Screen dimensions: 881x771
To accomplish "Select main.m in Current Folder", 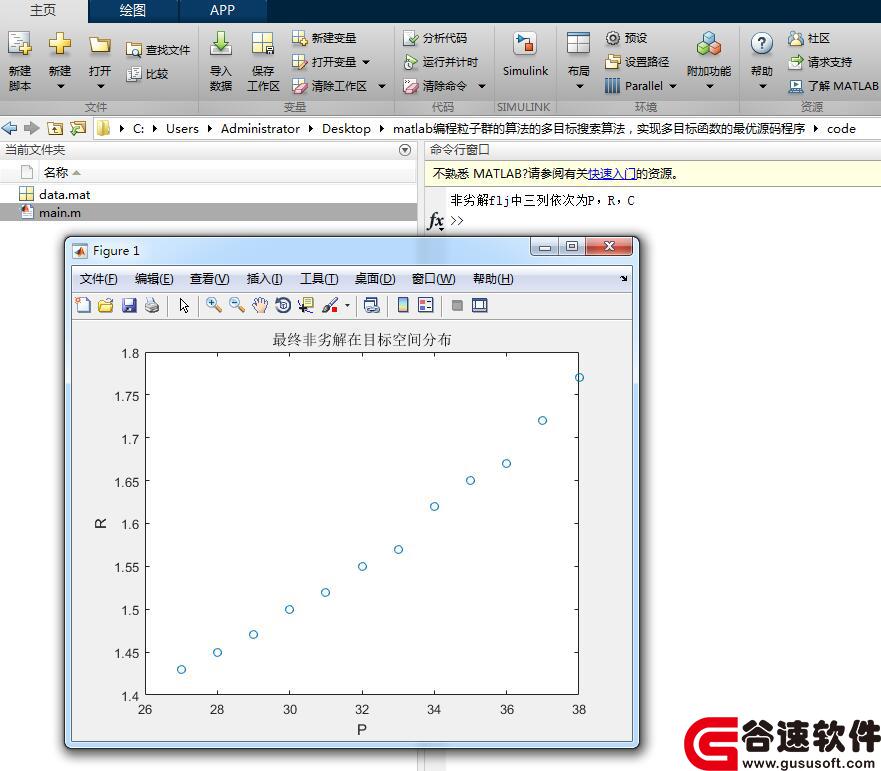I will tap(208, 212).
